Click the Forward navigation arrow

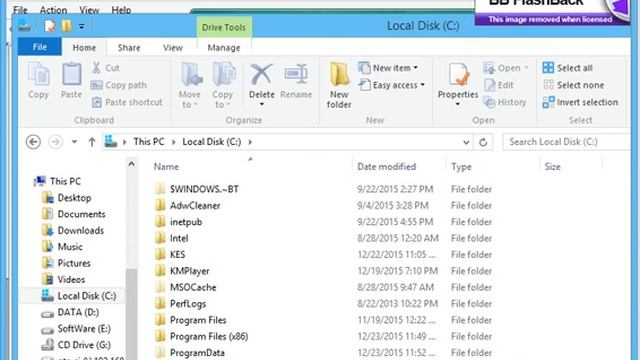56,142
